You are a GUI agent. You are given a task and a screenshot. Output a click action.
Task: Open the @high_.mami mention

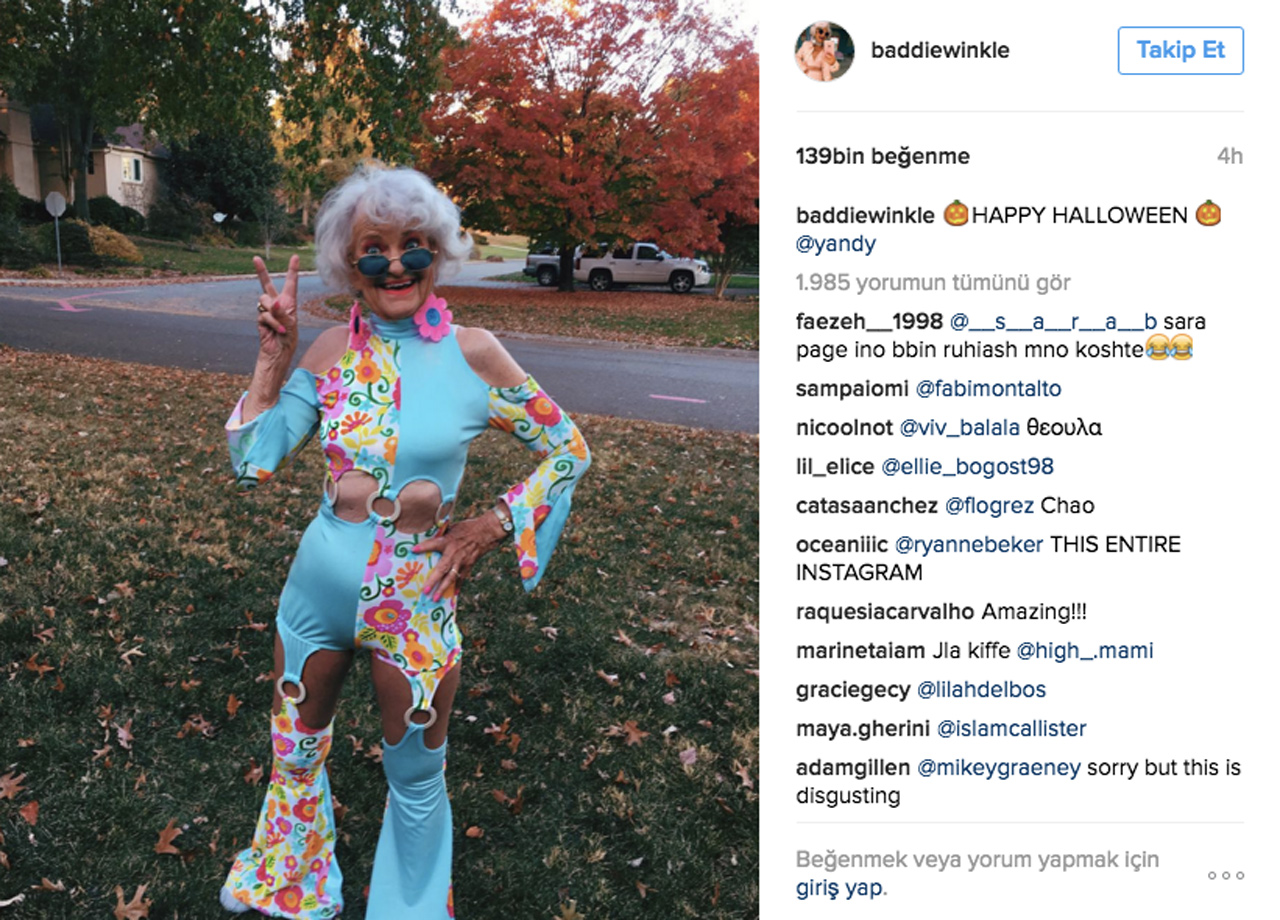pyautogui.click(x=1085, y=651)
